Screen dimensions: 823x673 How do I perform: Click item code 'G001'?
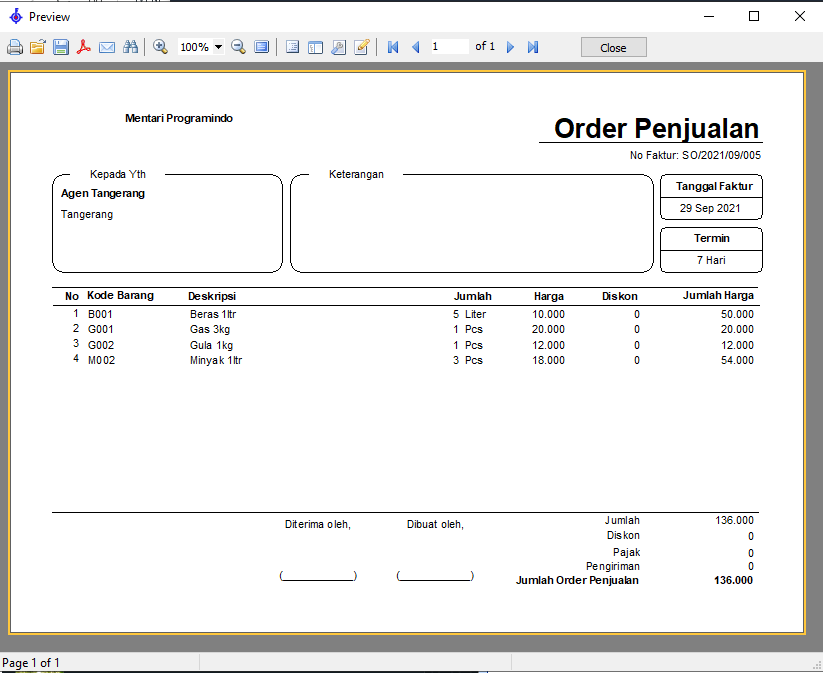click(100, 329)
